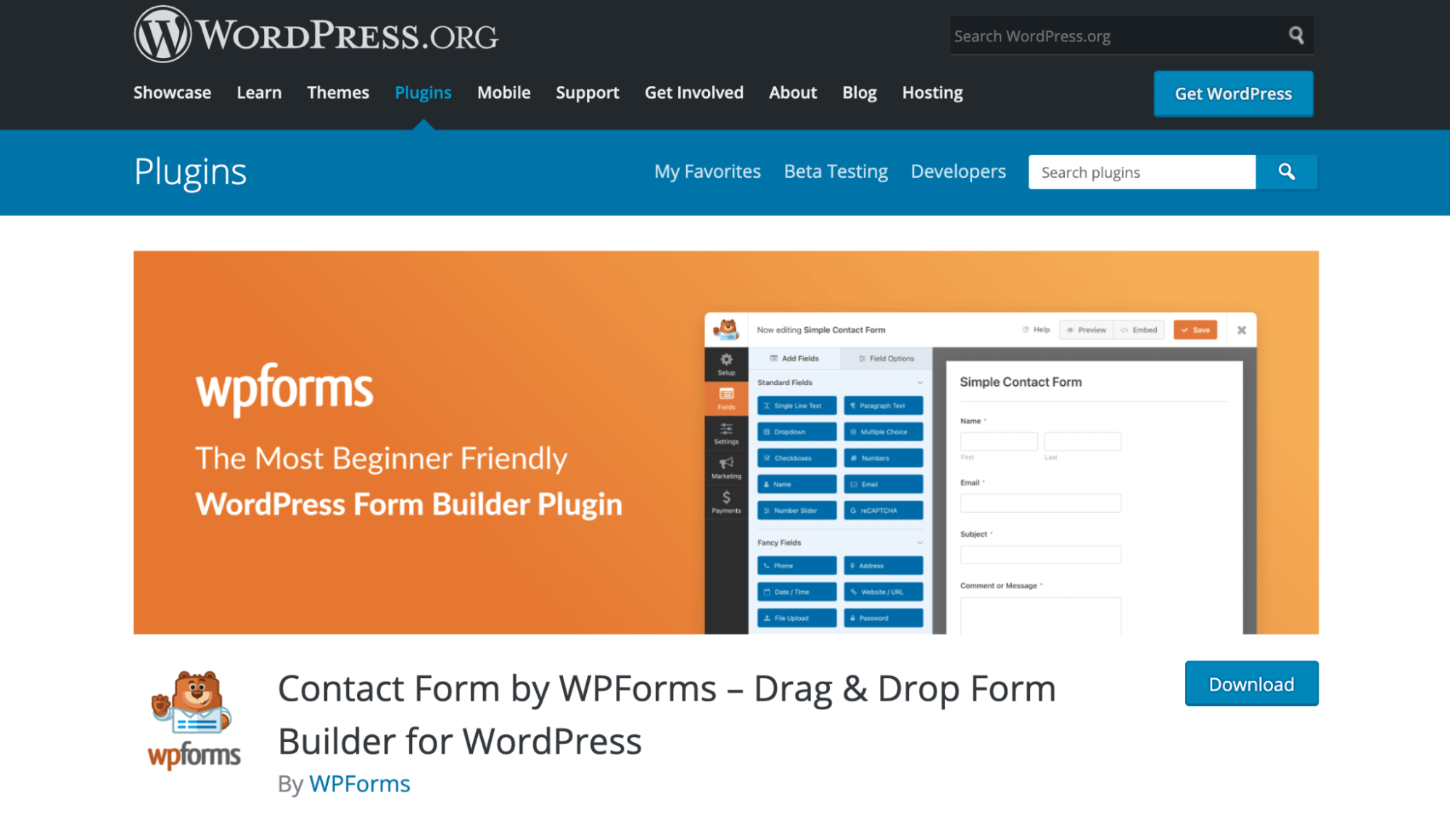Click the Phone fancy field button
Image resolution: width=1450 pixels, height=840 pixels.
coord(796,565)
